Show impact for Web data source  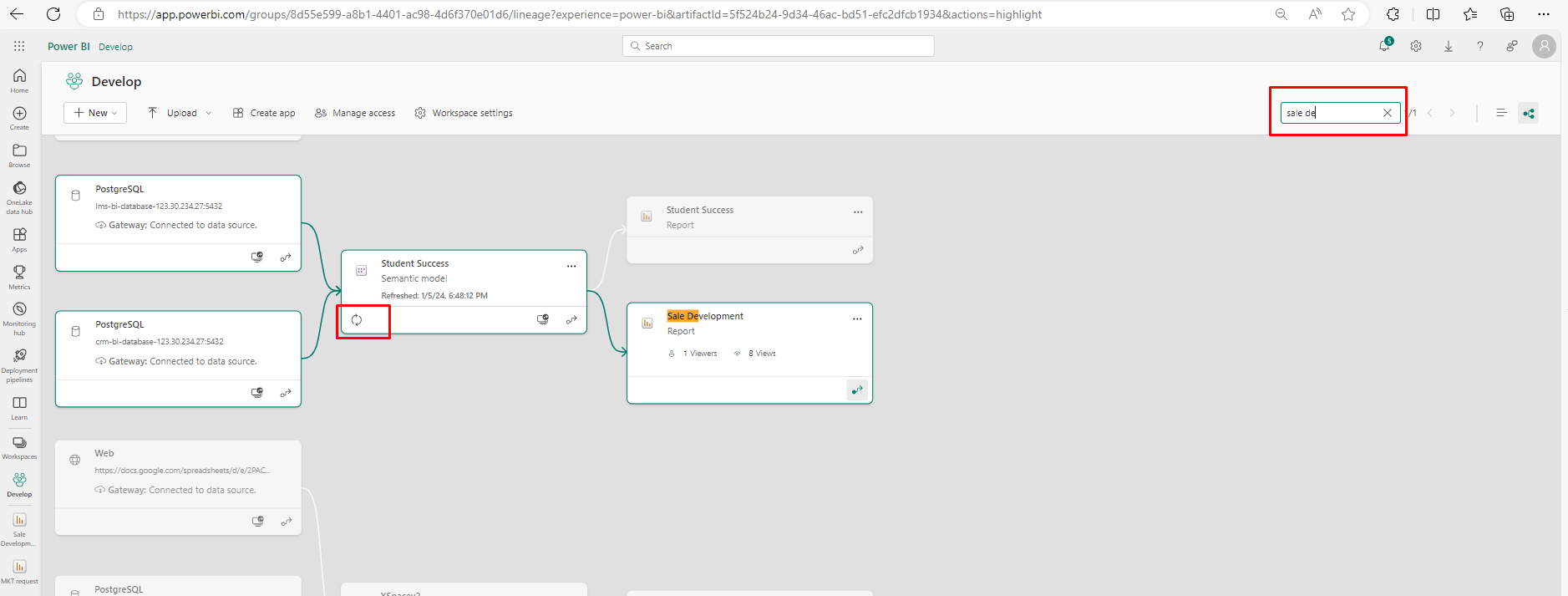[258, 522]
